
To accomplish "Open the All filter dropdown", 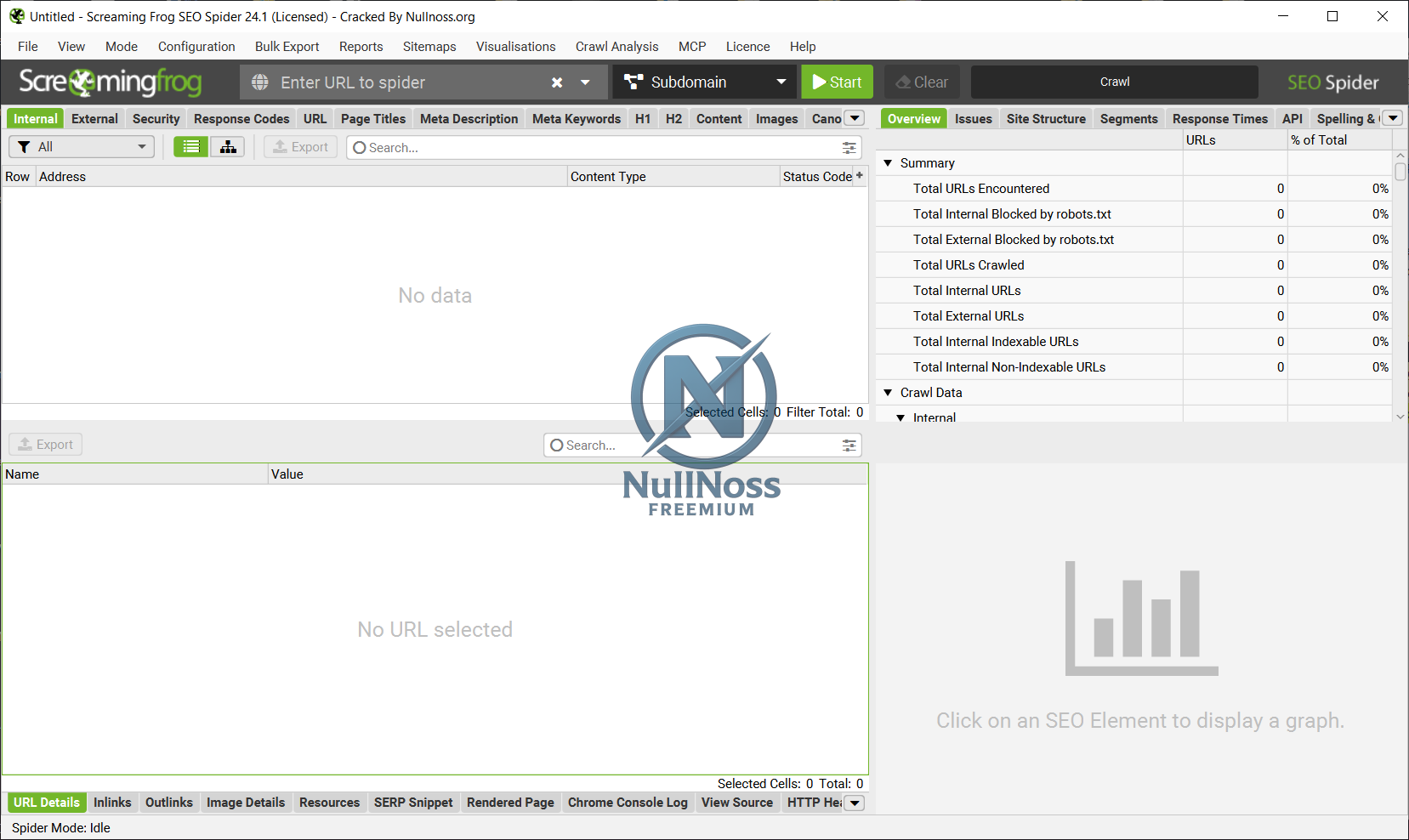I will tap(82, 147).
